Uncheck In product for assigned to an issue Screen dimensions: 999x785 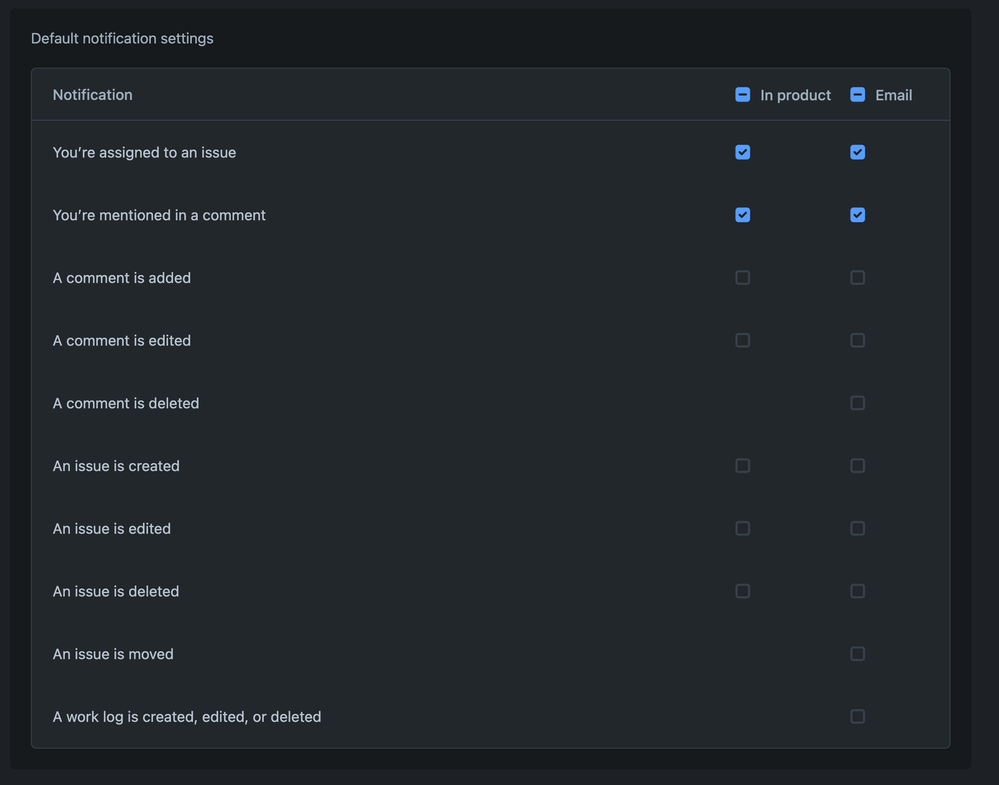click(x=742, y=152)
